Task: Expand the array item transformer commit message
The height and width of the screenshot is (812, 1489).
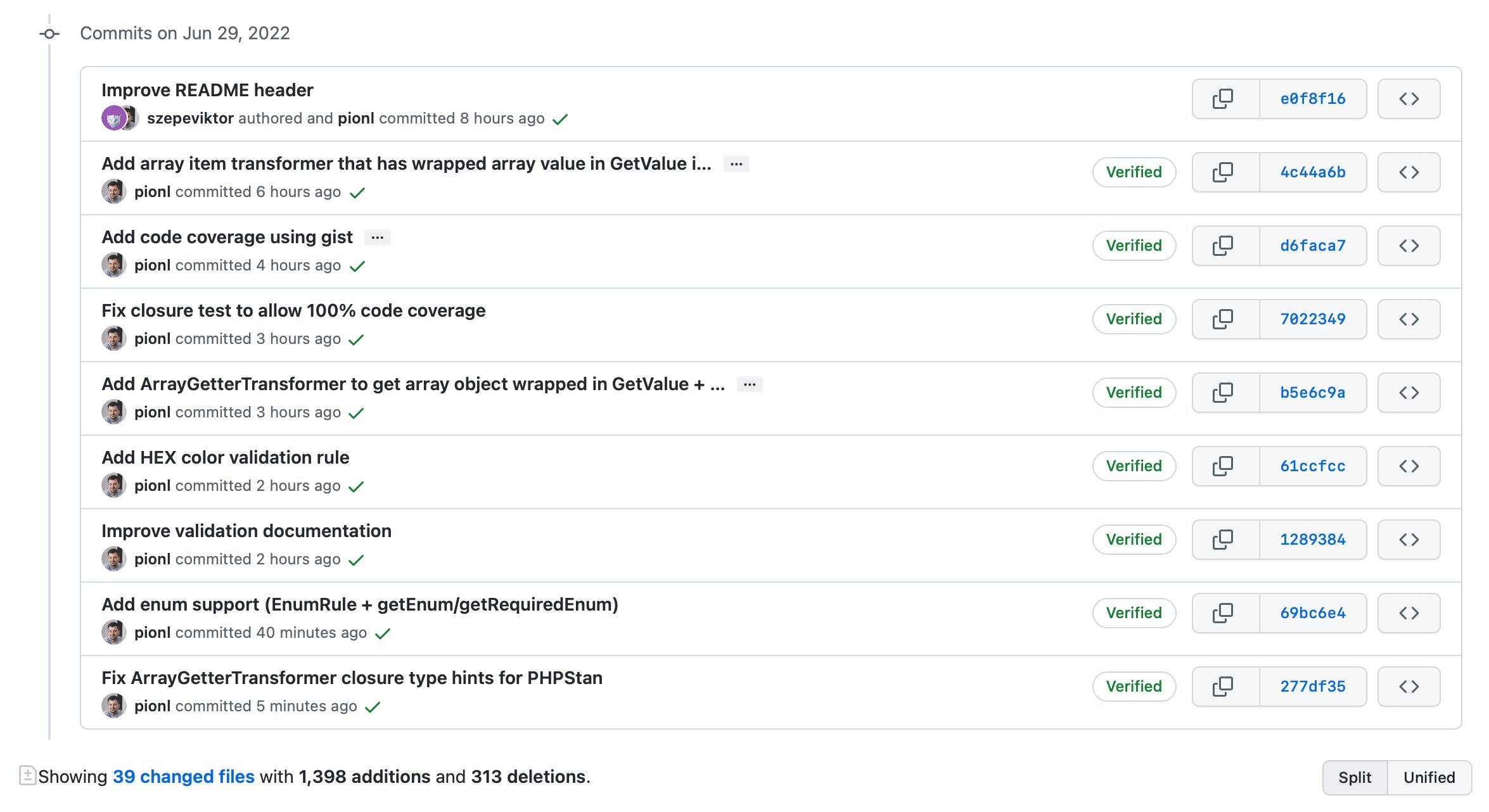Action: pos(736,164)
